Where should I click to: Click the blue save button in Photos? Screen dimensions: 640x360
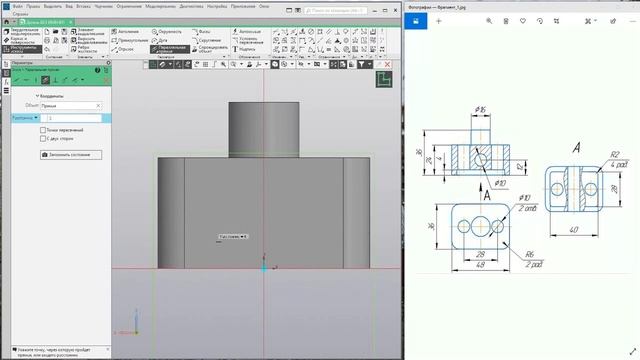coord(416,21)
